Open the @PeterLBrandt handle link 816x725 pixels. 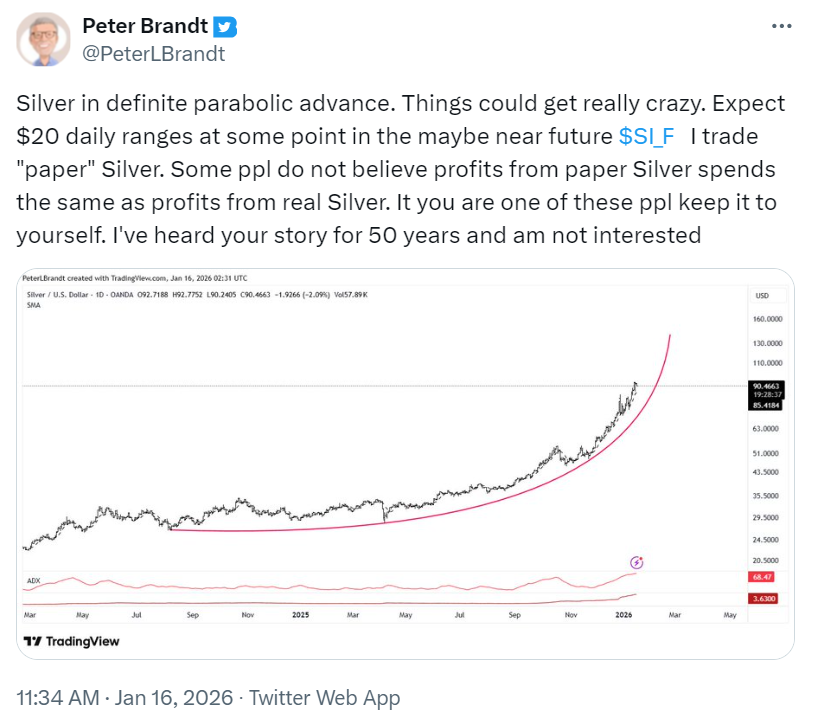tap(153, 53)
